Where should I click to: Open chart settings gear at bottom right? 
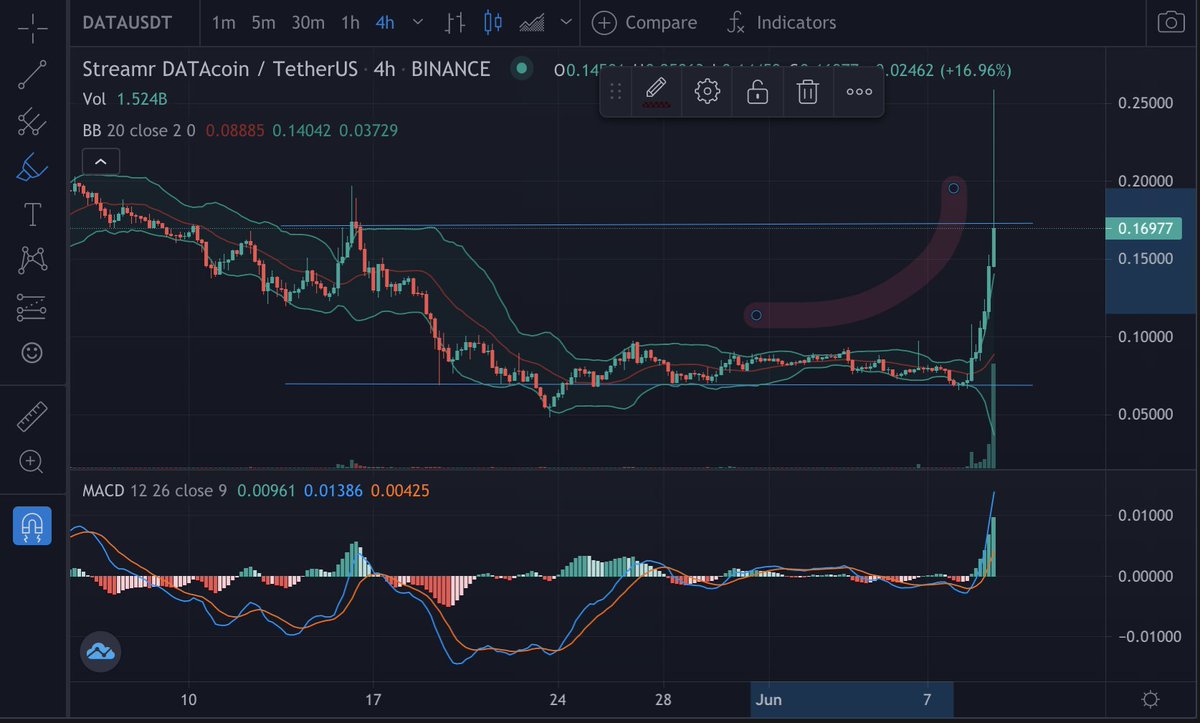1151,699
